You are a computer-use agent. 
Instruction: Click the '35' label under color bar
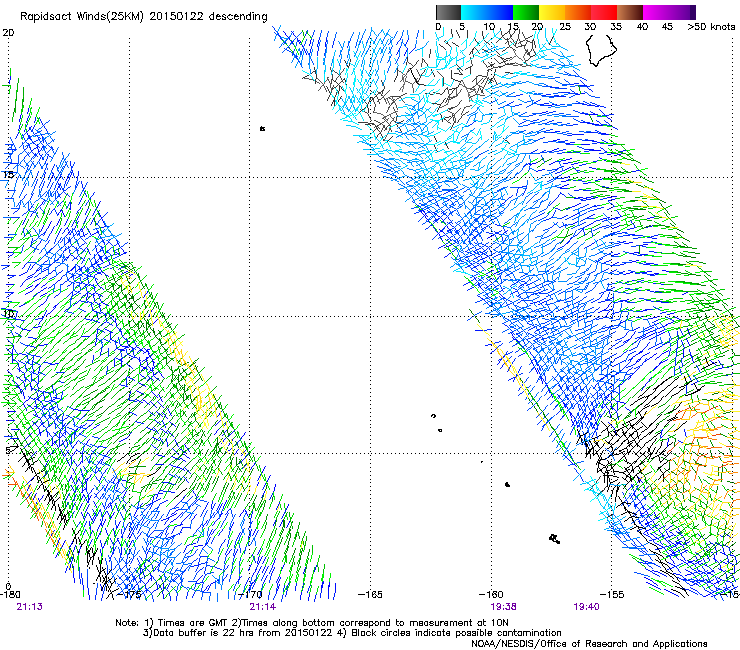tap(616, 26)
